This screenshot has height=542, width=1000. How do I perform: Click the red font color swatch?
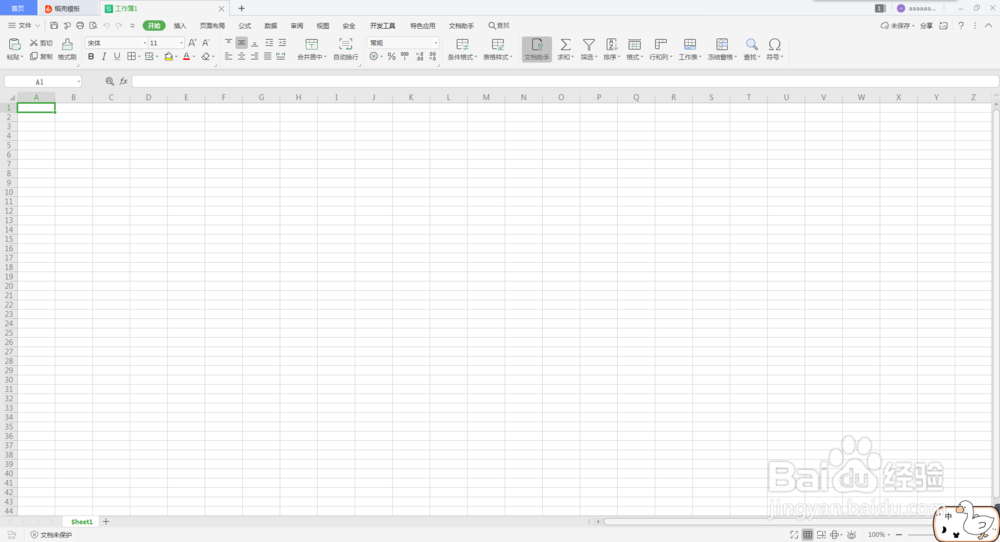pos(186,57)
